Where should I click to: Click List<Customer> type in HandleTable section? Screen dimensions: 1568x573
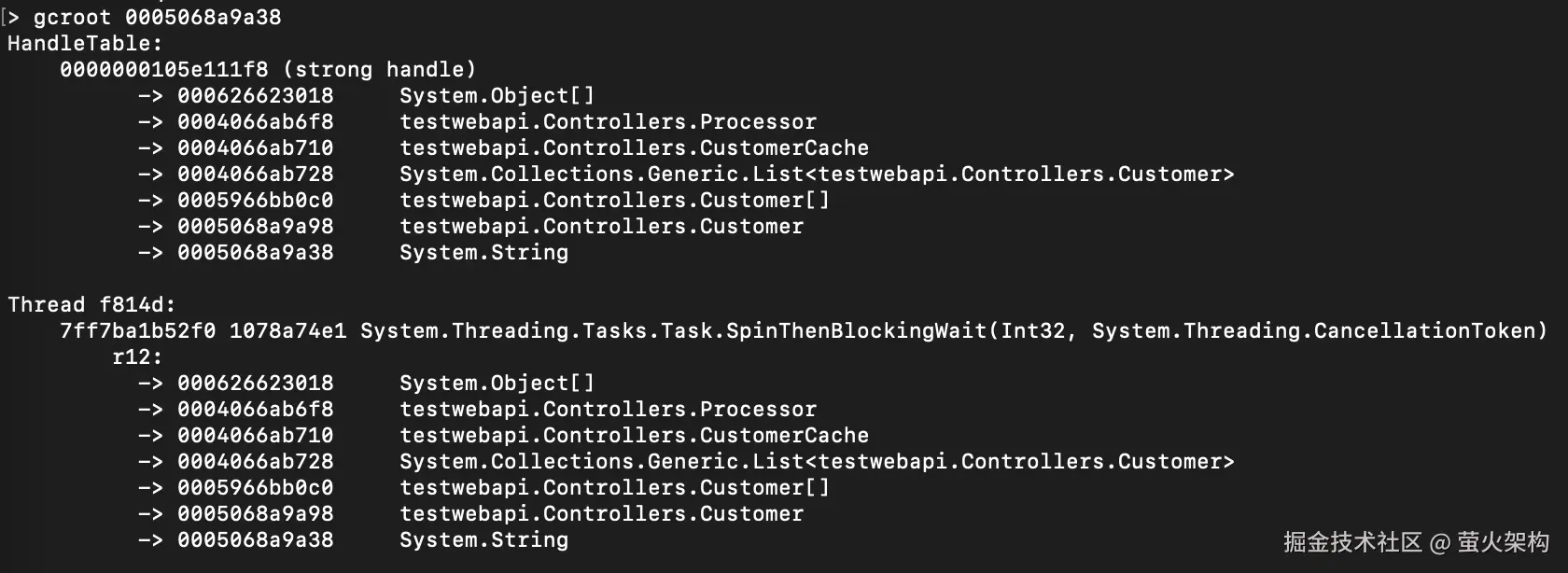[x=817, y=174]
